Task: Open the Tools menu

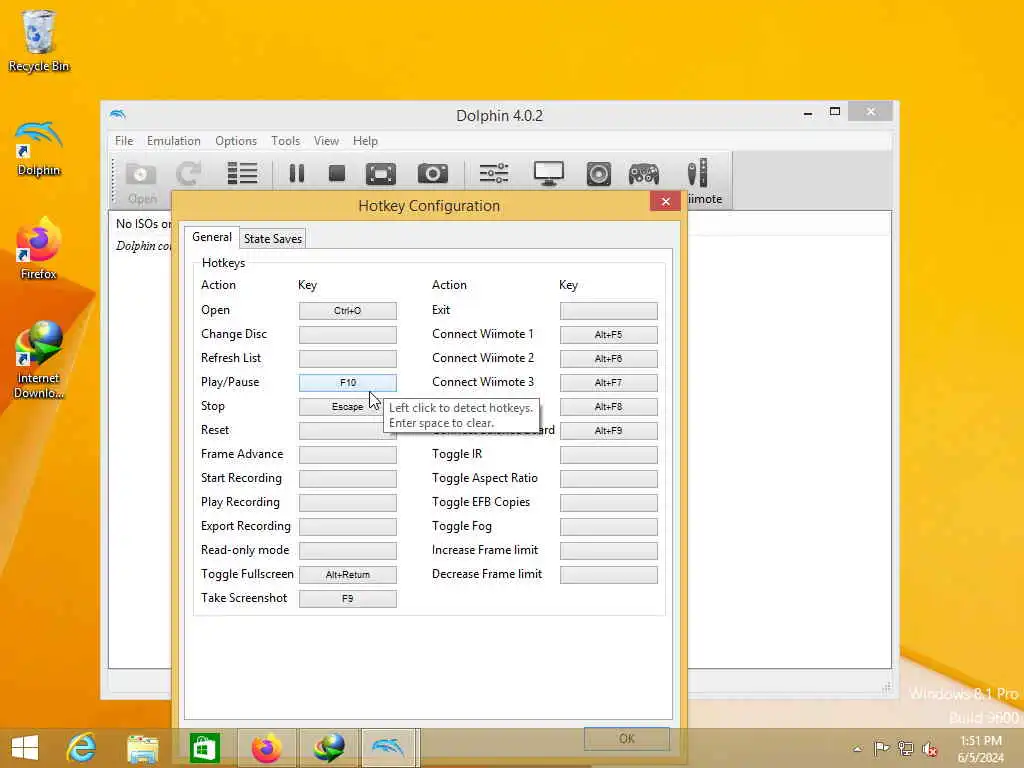Action: (x=285, y=141)
